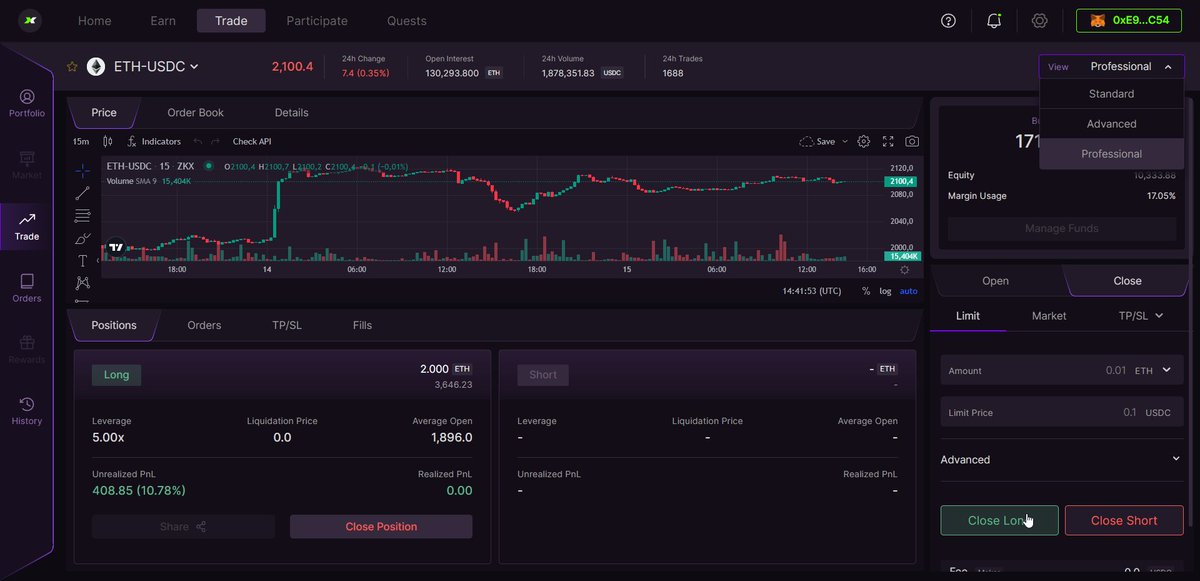Toggle percent scale on chart

tap(866, 291)
